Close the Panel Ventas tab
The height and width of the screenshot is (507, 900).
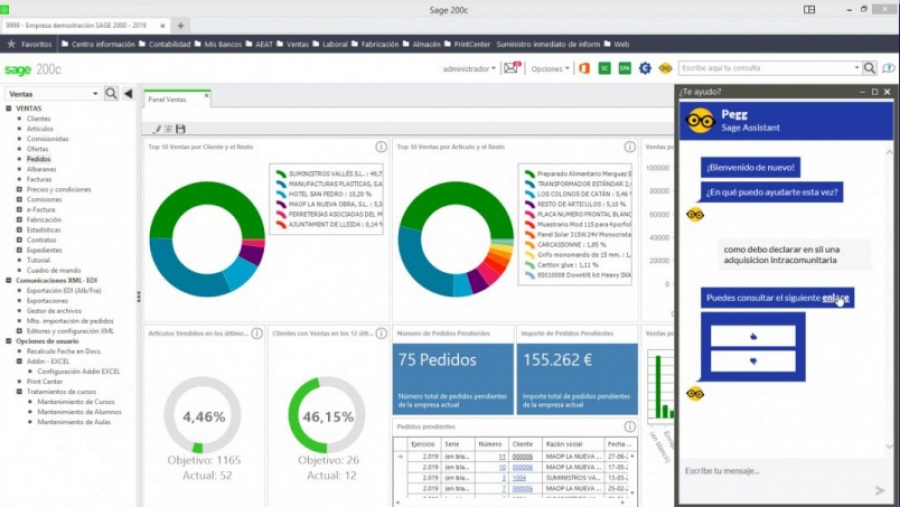tap(206, 96)
